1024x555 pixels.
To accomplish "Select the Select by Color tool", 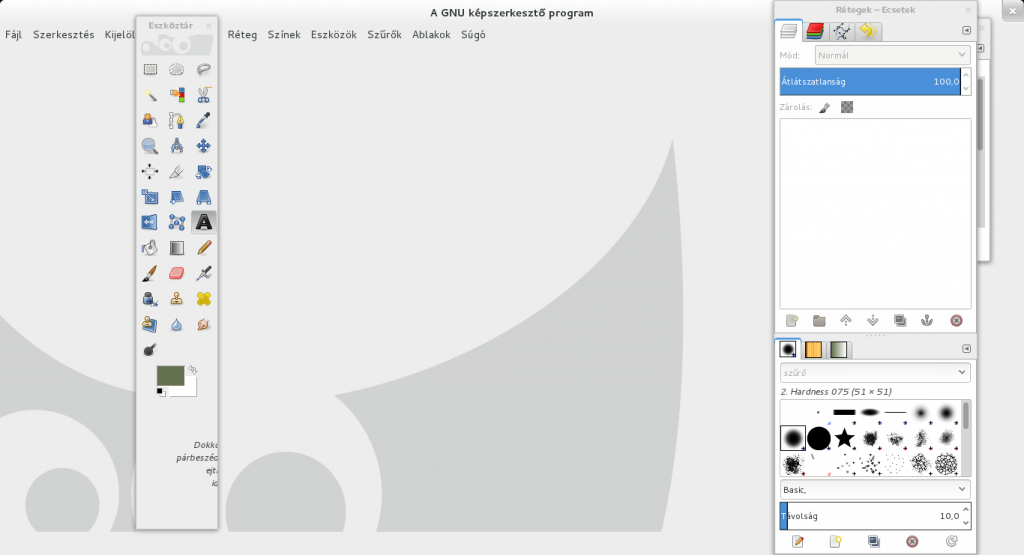I will (x=176, y=95).
